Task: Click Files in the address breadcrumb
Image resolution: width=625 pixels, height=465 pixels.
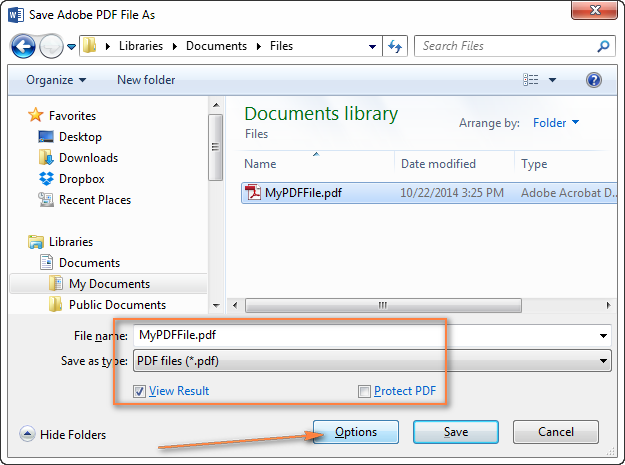Action: 281,46
